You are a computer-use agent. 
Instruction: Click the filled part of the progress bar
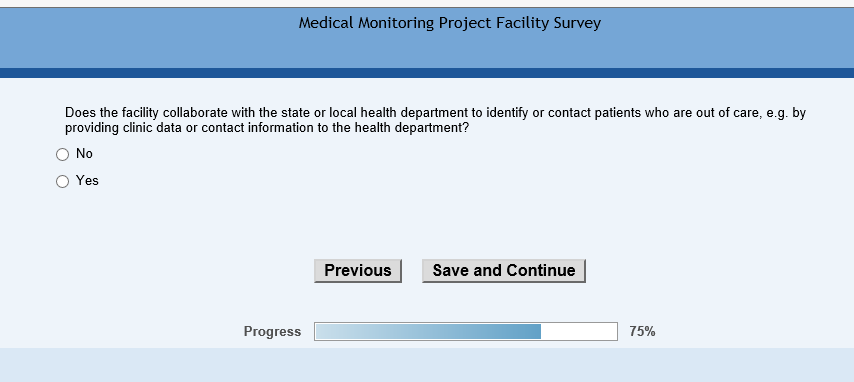(428, 331)
